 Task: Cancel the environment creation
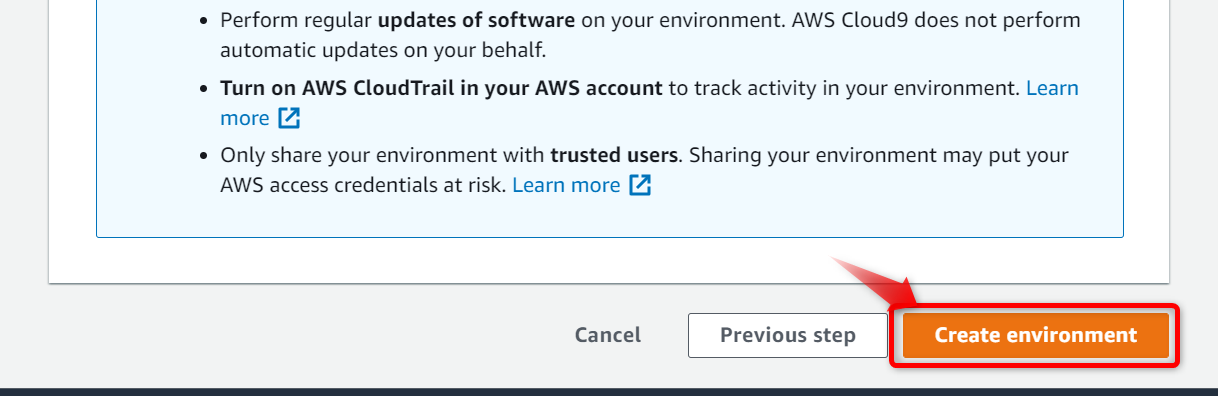click(608, 335)
